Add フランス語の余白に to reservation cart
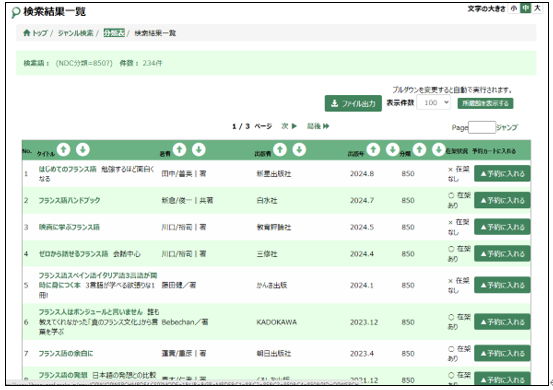The height and width of the screenshot is (390, 553). tap(502, 353)
